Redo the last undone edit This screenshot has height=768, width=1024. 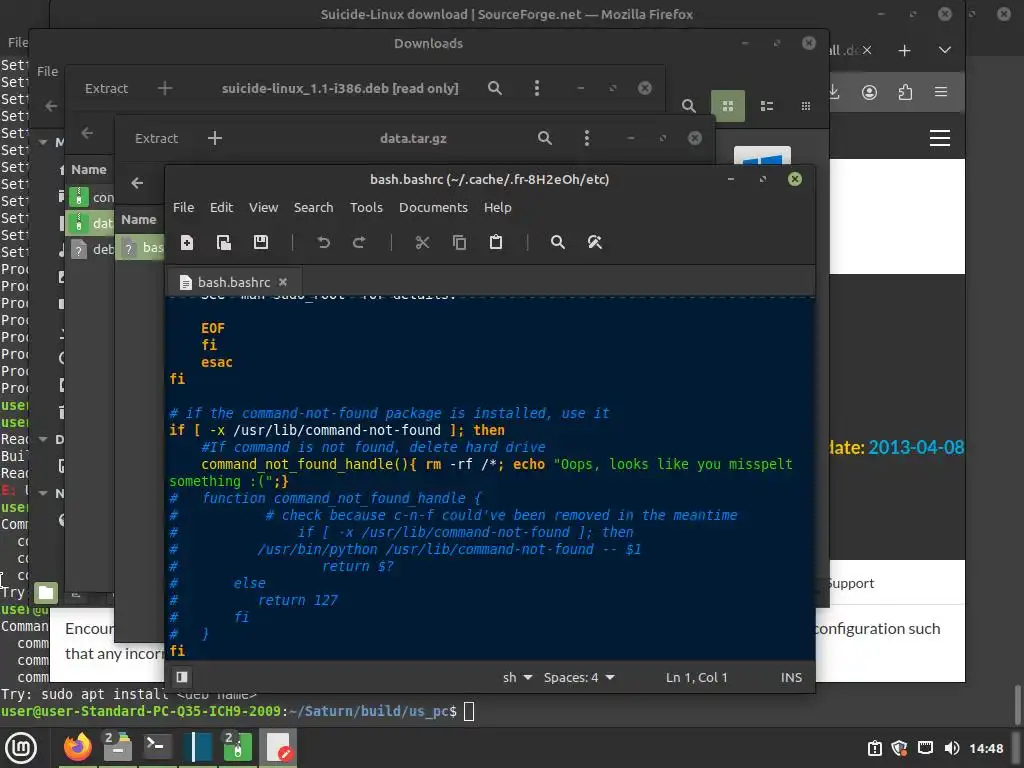(x=359, y=242)
